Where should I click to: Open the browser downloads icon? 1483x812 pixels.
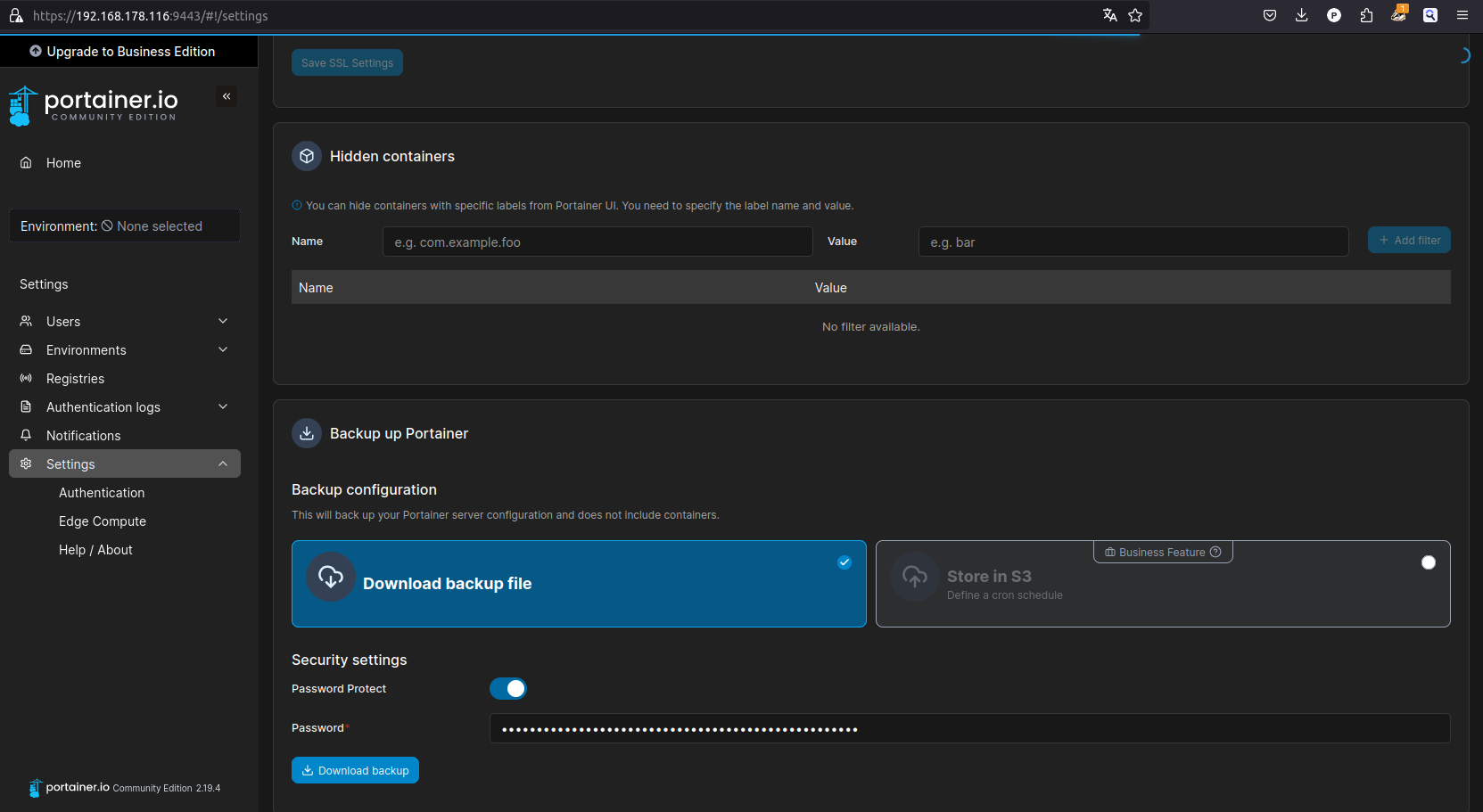pyautogui.click(x=1302, y=15)
